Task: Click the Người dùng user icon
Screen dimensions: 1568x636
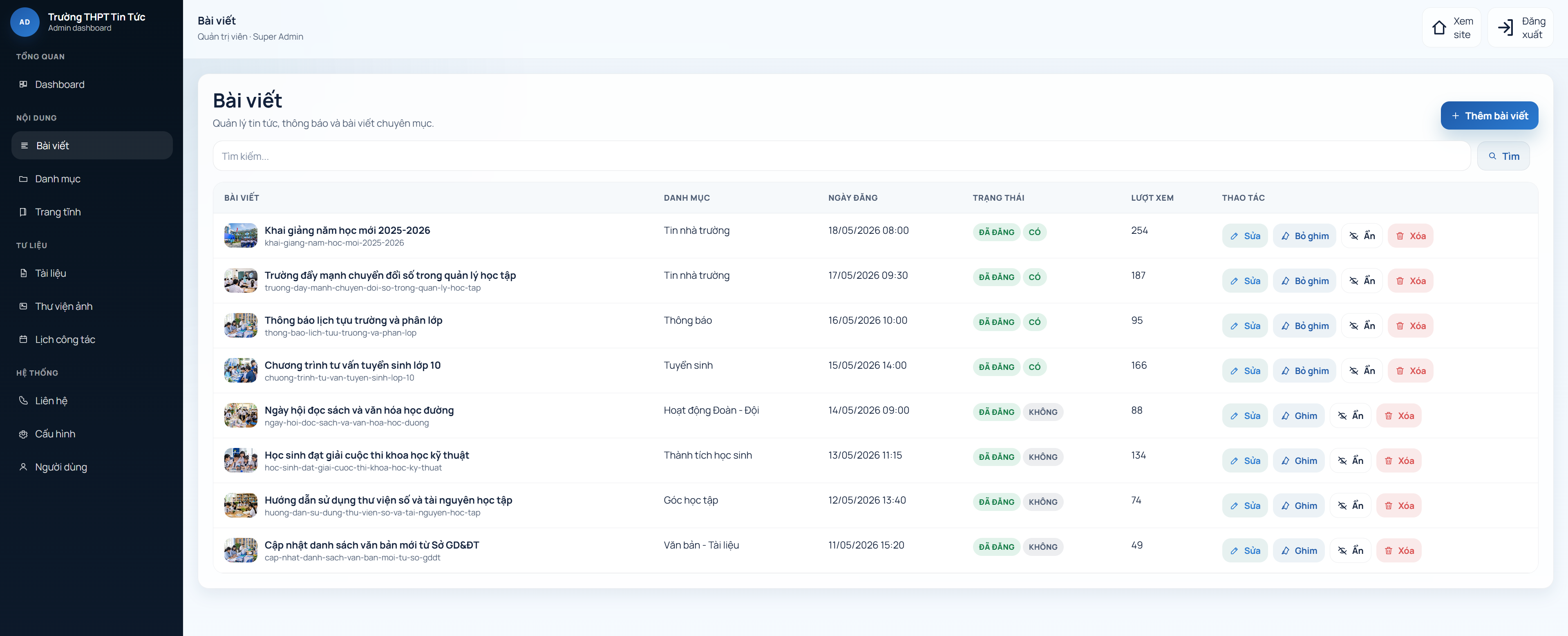Action: [23, 467]
